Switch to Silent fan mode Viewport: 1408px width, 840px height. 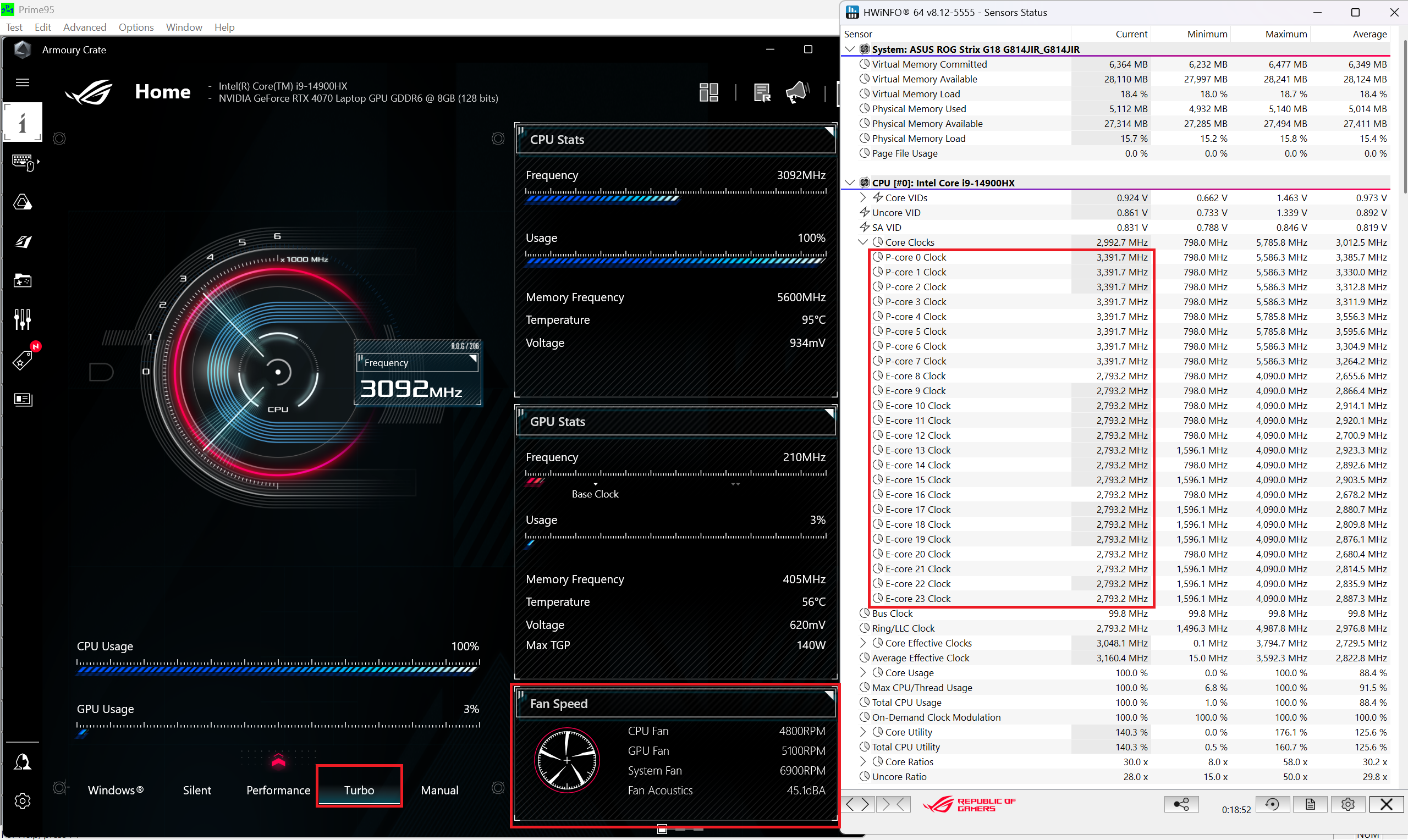[x=196, y=789]
